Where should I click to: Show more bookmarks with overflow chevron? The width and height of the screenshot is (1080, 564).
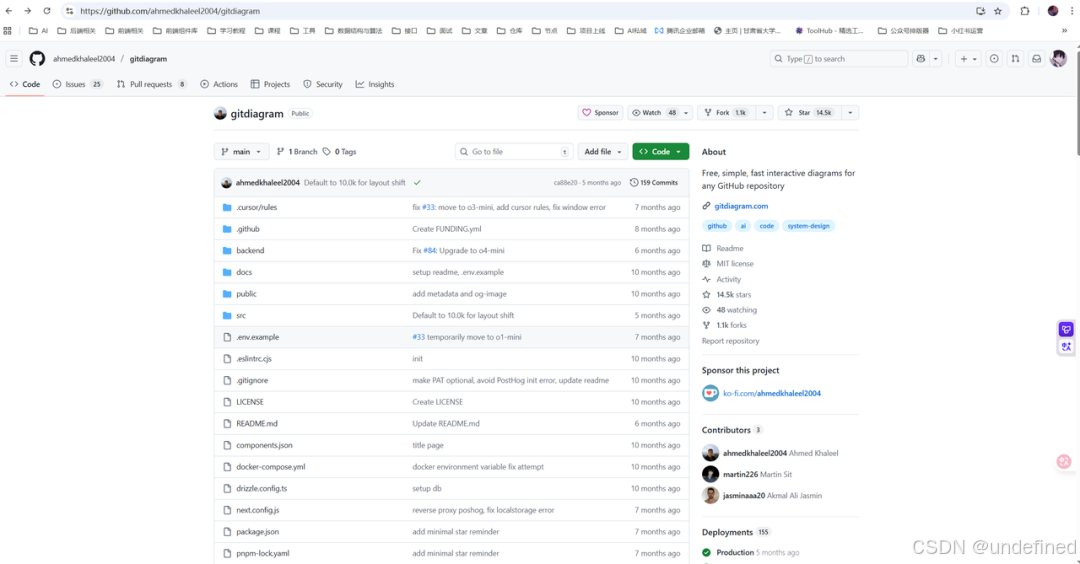[1065, 30]
